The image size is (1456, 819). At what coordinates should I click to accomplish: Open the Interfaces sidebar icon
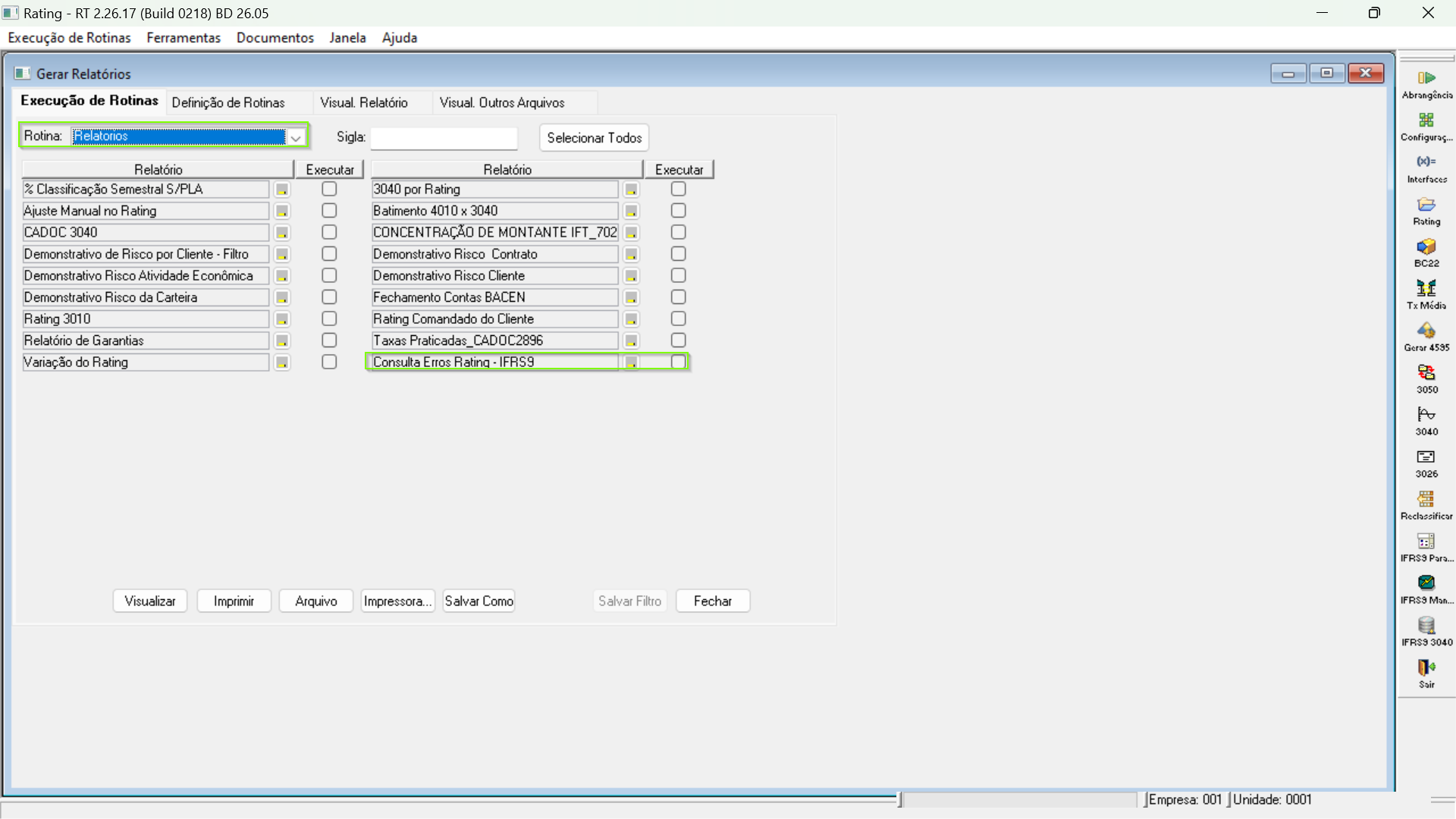[x=1426, y=162]
